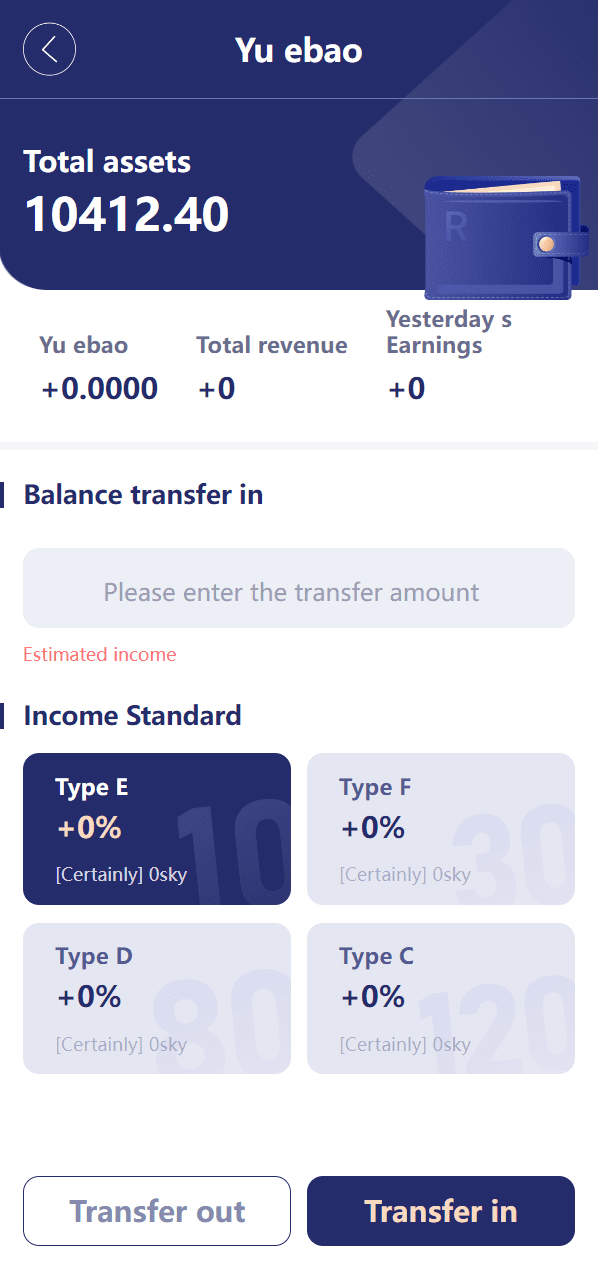The height and width of the screenshot is (1270, 598).
Task: Click the Transfer in button
Action: coord(441,1211)
